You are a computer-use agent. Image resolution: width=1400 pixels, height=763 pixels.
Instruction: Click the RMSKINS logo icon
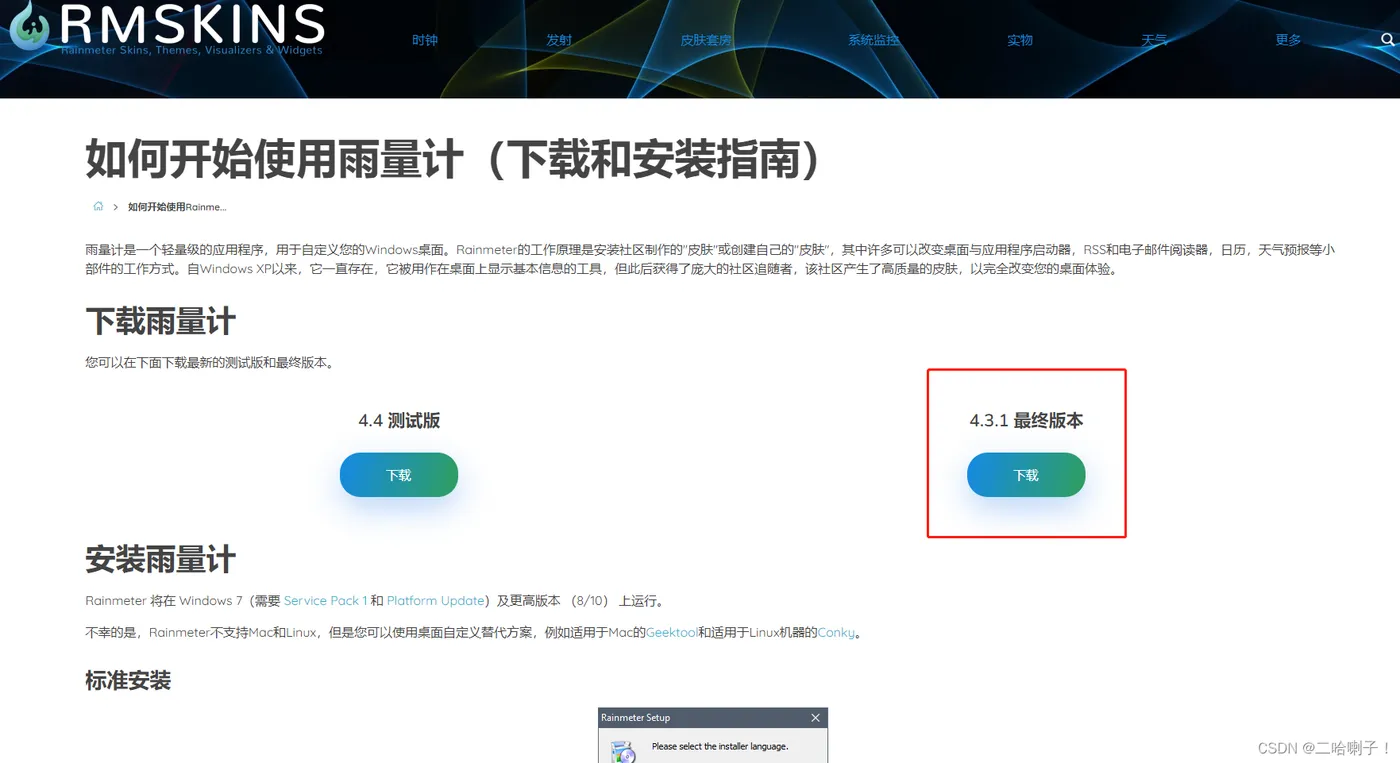point(30,27)
